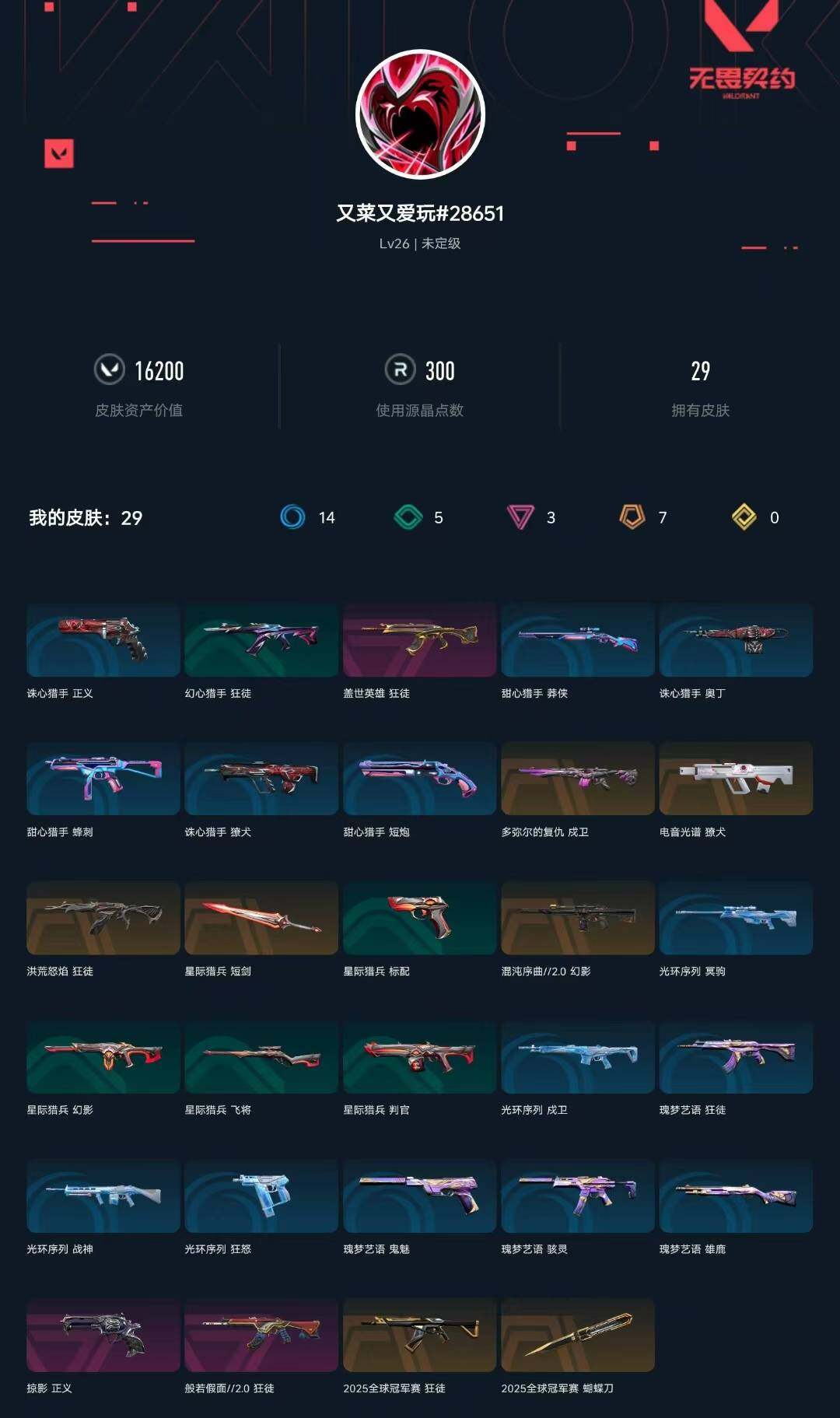The width and height of the screenshot is (840, 1418).
Task: Select the 般若假面//2.0 狂徒 skin thumbnail
Action: coord(261,1335)
